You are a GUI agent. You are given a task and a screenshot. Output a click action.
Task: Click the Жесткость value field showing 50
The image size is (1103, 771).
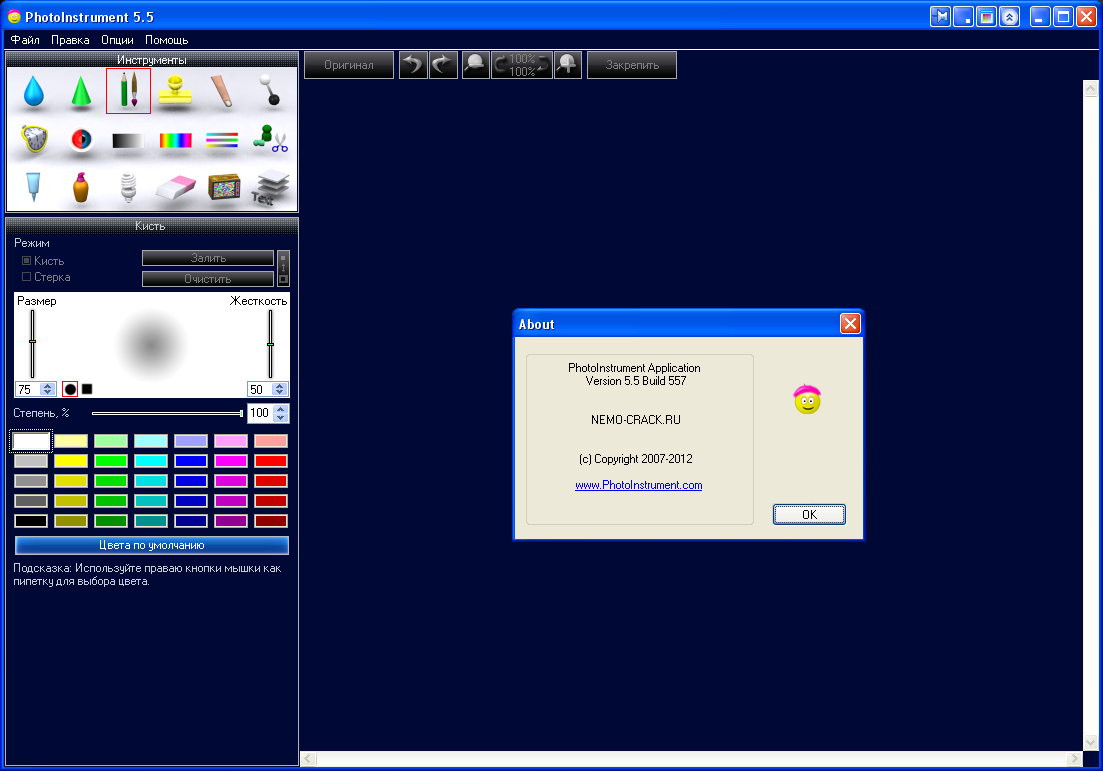point(260,389)
